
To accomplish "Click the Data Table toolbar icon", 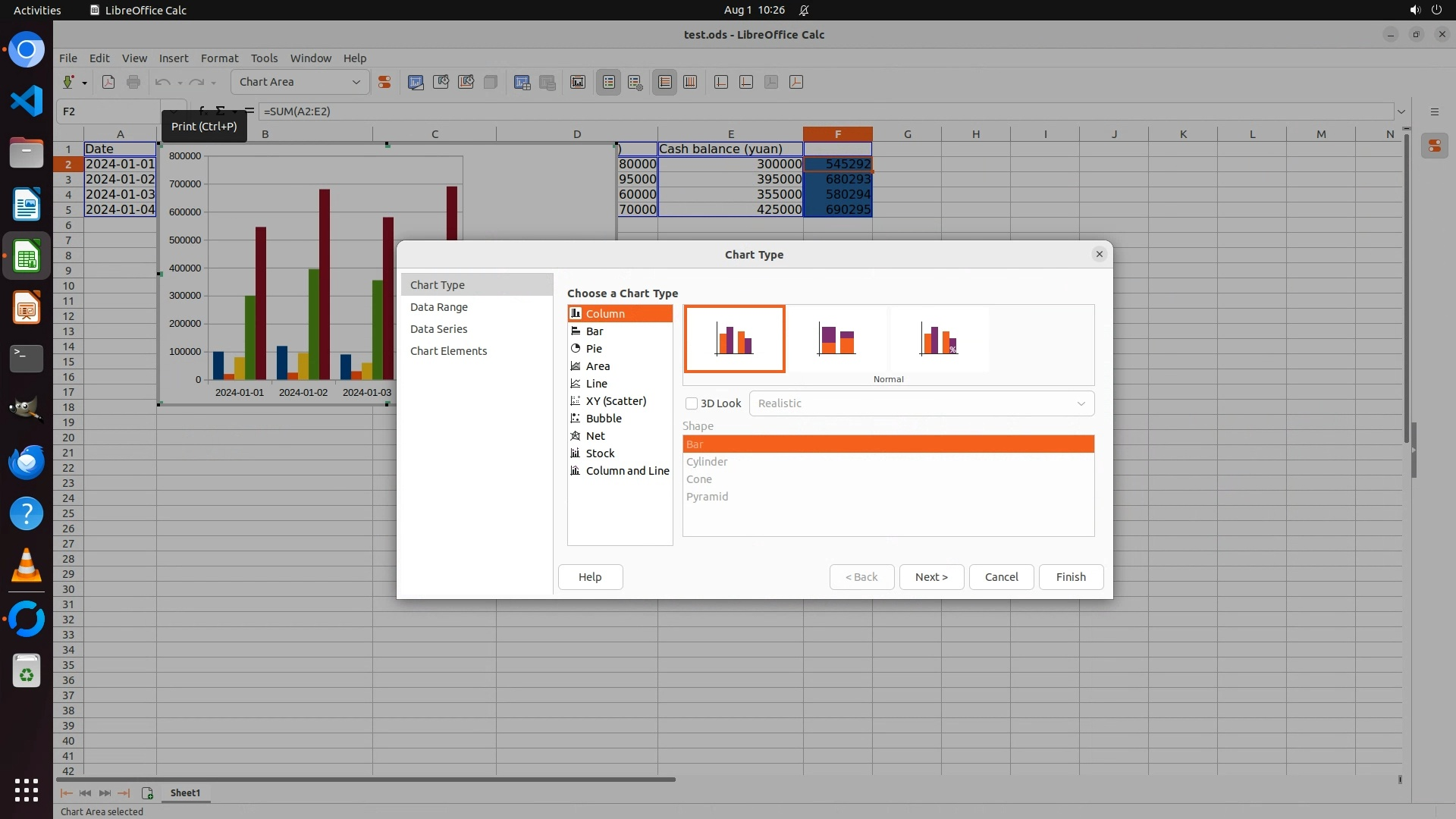I will point(522,83).
